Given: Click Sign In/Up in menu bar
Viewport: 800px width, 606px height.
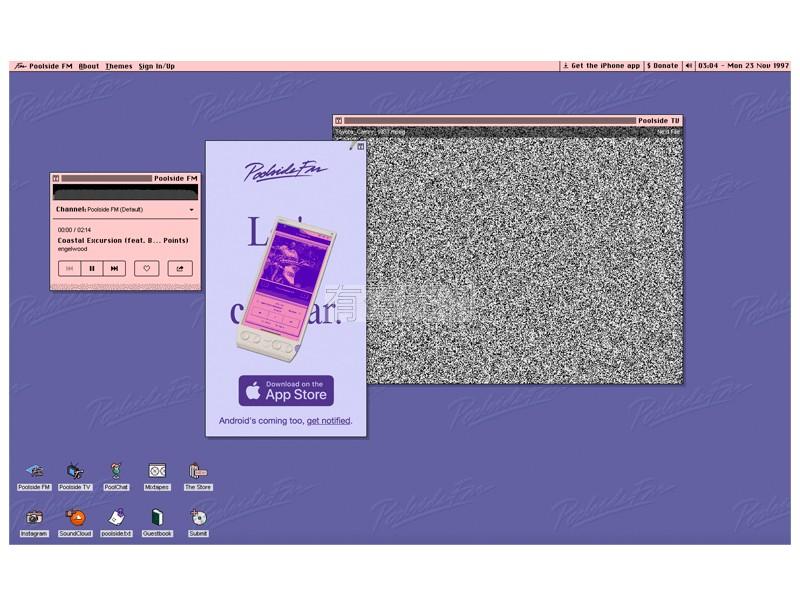Looking at the screenshot, I should pos(156,66).
